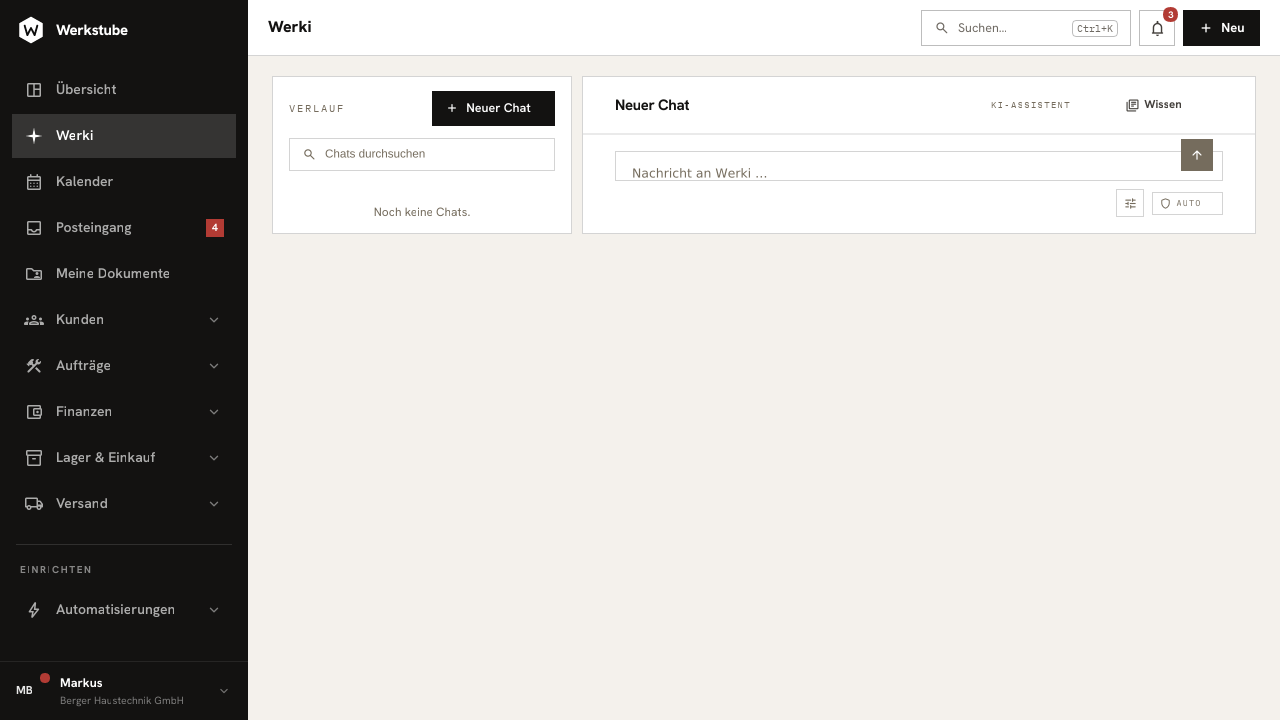The width and height of the screenshot is (1280, 720).
Task: Open the Markus account menu chevron
Action: tap(224, 691)
